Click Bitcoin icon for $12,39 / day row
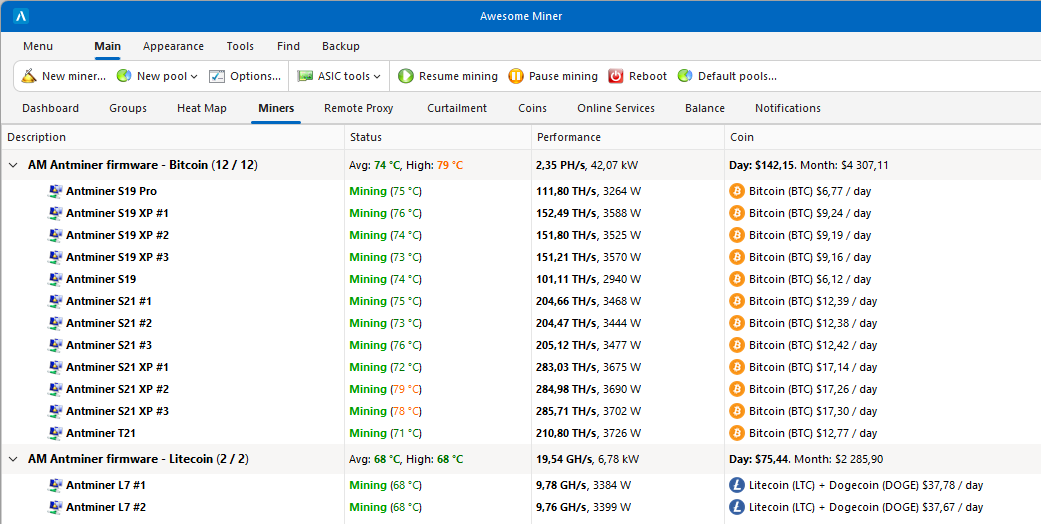 tap(737, 301)
